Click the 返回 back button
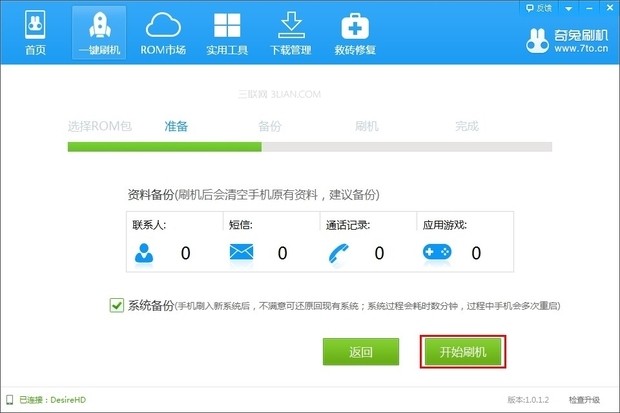The width and height of the screenshot is (620, 413). click(x=361, y=352)
